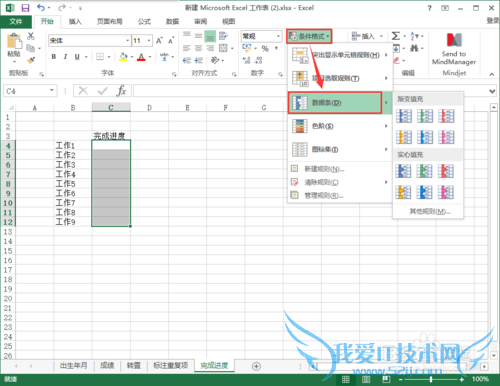
Task: Click the red Font Color A icon
Action: (x=141, y=57)
